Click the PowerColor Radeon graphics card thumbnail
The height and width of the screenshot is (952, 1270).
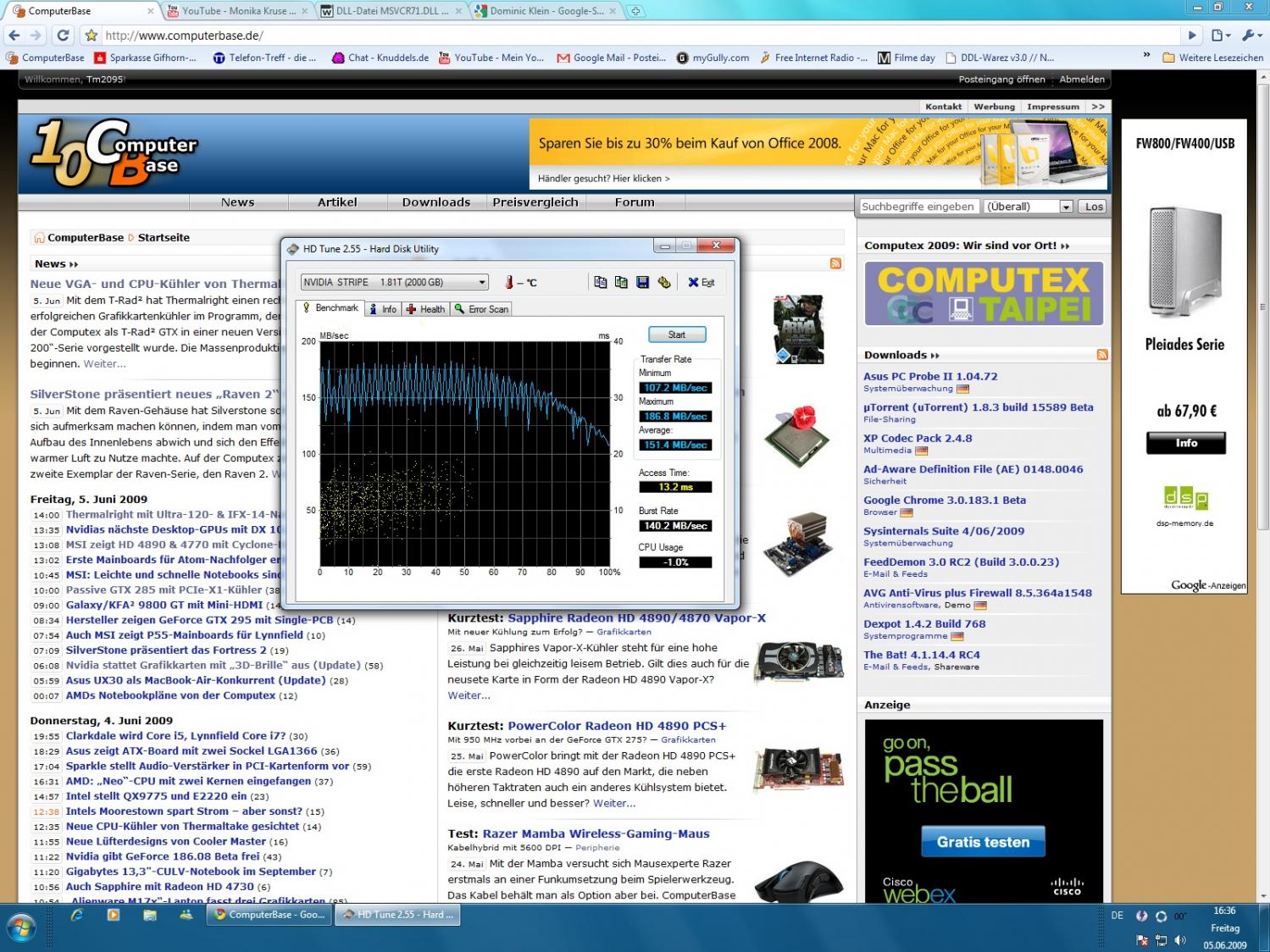click(x=796, y=768)
